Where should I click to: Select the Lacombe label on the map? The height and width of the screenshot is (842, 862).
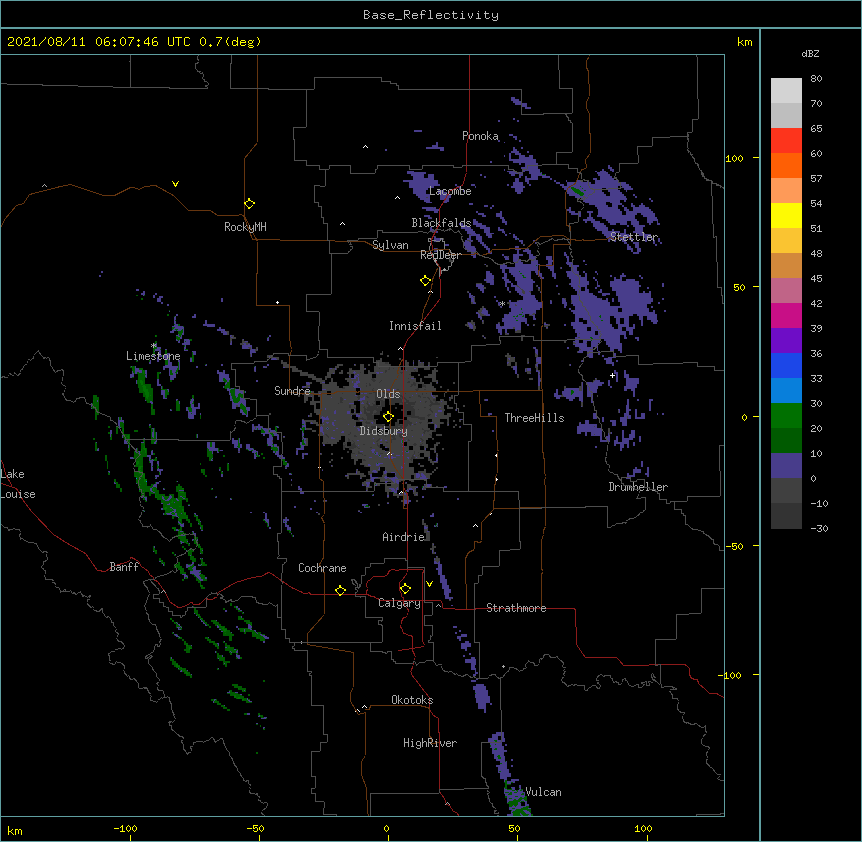coord(450,191)
